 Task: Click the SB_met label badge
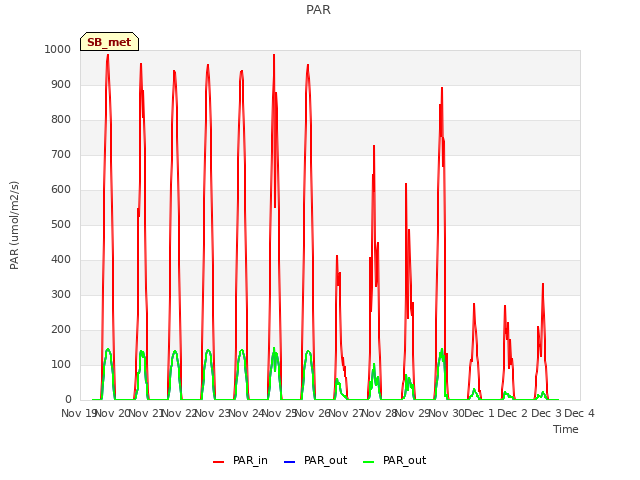tap(109, 42)
